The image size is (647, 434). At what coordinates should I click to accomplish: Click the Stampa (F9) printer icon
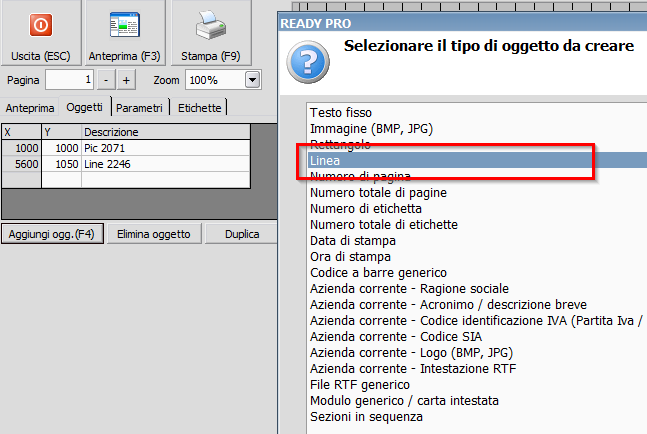click(210, 24)
